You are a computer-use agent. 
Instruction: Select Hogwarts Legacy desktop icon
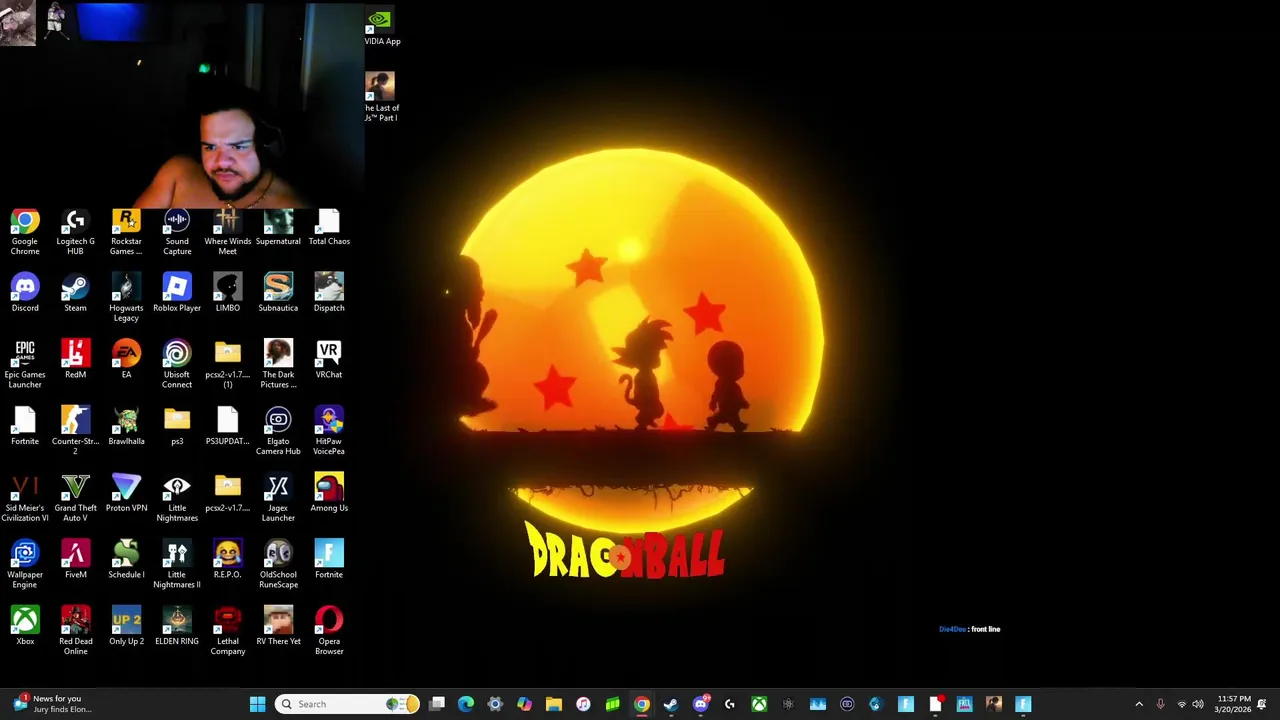pos(126,299)
